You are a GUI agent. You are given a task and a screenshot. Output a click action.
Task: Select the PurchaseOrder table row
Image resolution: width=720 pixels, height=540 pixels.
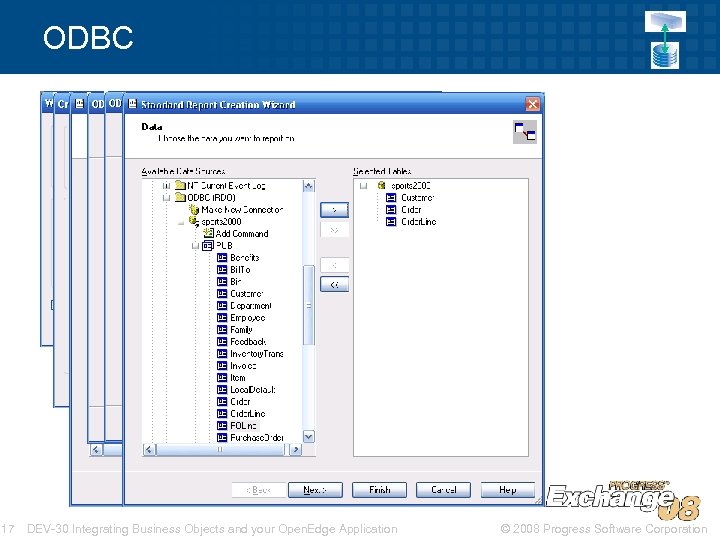[250, 438]
